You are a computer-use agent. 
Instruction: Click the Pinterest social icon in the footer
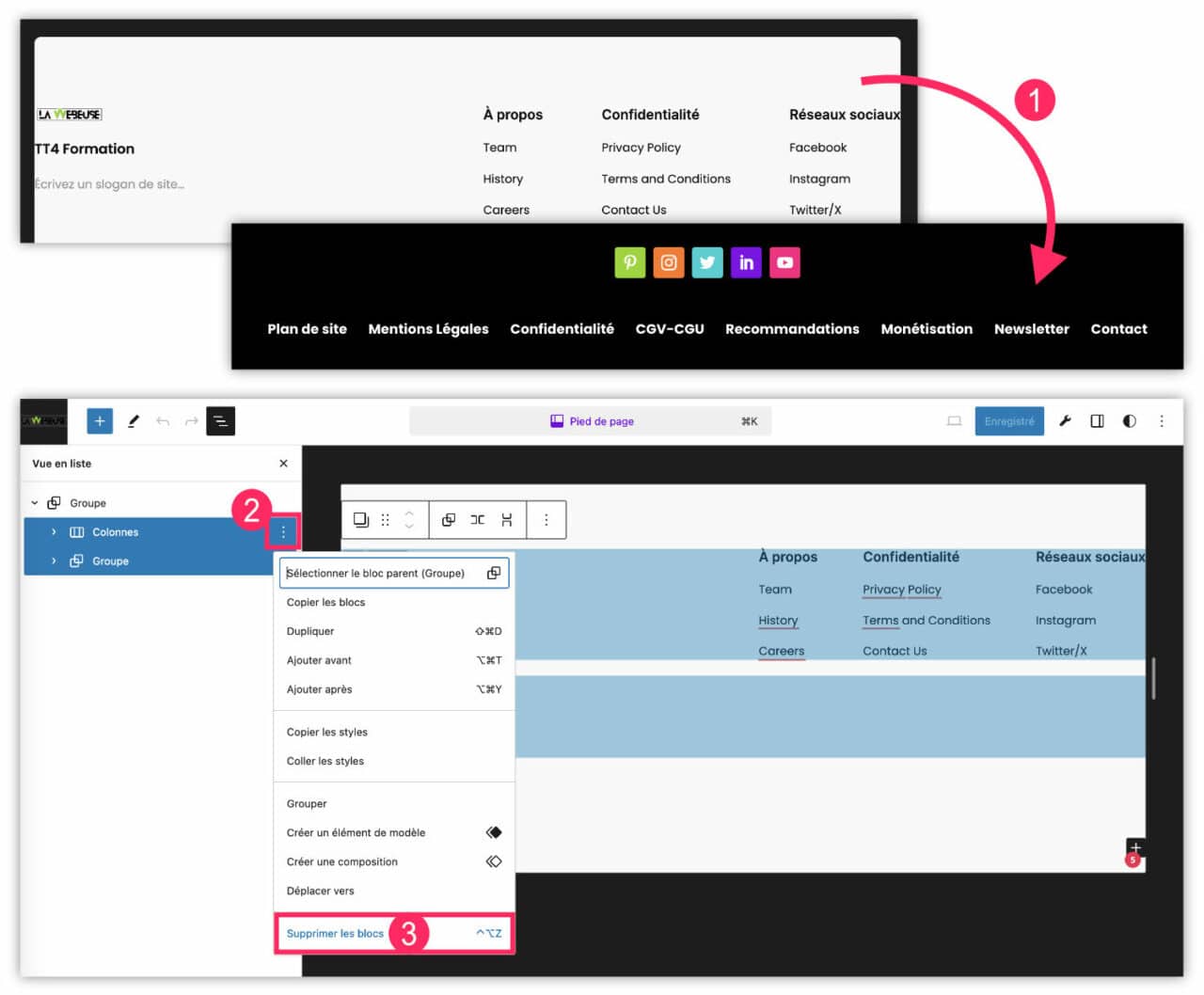point(630,262)
